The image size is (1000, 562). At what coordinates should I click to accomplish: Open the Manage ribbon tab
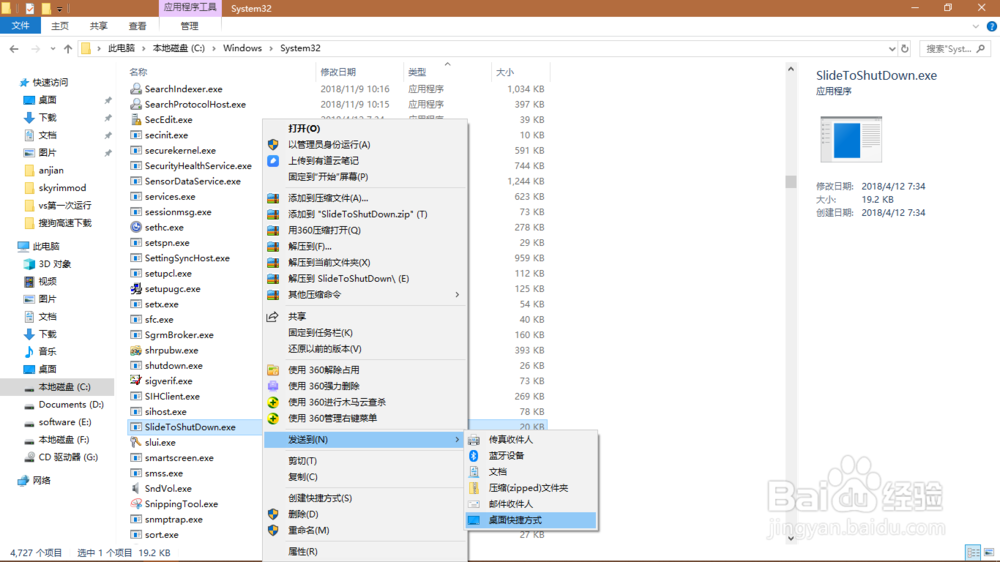(x=189, y=26)
